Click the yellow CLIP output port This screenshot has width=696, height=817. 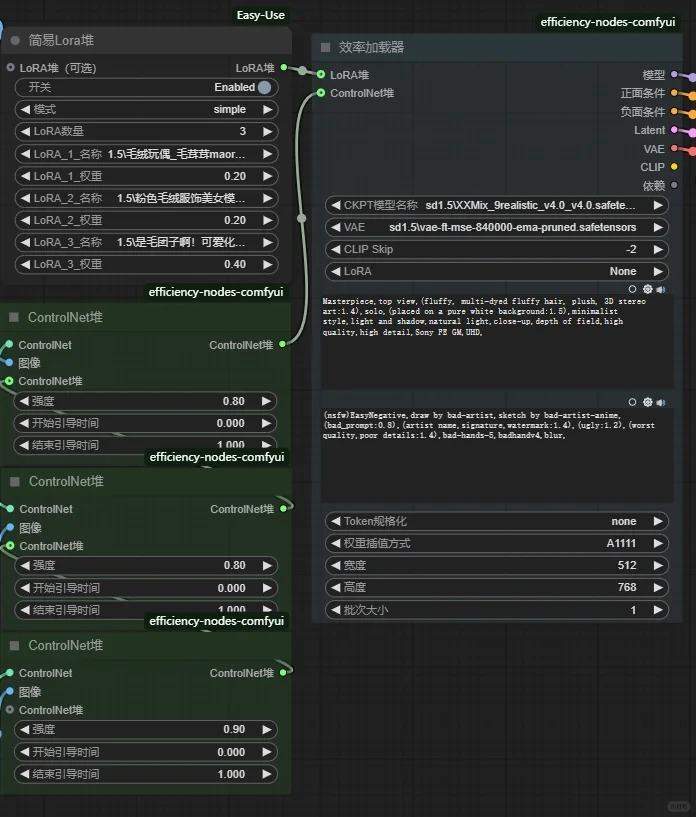tap(674, 167)
